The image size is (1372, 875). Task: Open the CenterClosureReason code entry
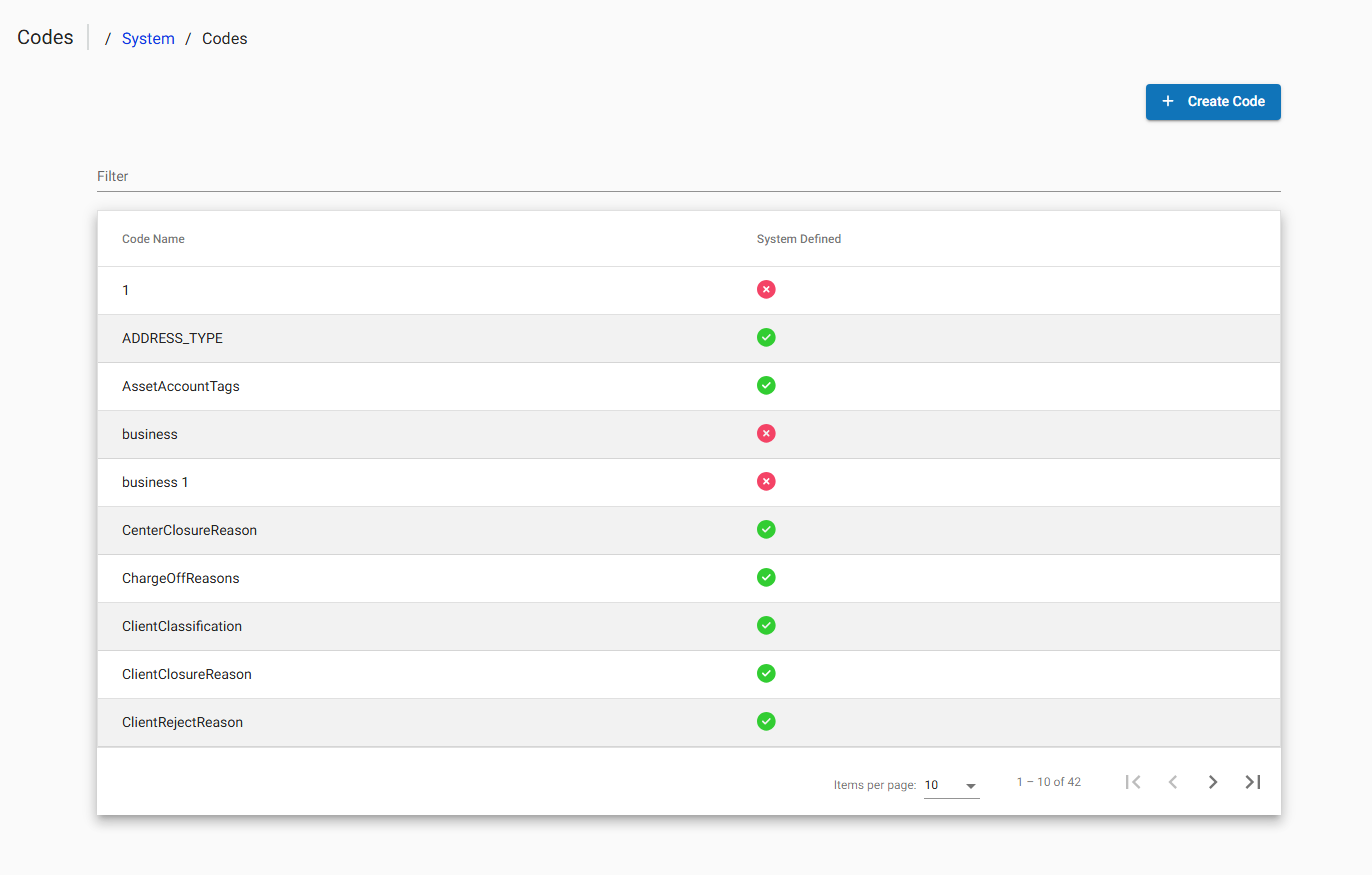point(189,529)
